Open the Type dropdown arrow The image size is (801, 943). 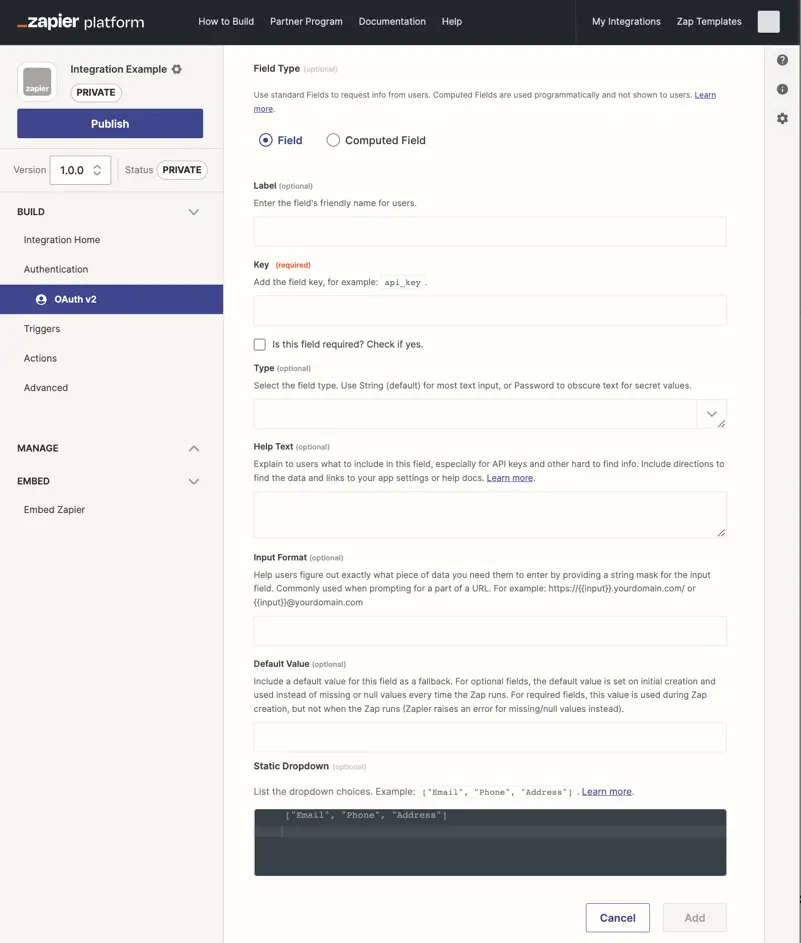pyautogui.click(x=711, y=414)
